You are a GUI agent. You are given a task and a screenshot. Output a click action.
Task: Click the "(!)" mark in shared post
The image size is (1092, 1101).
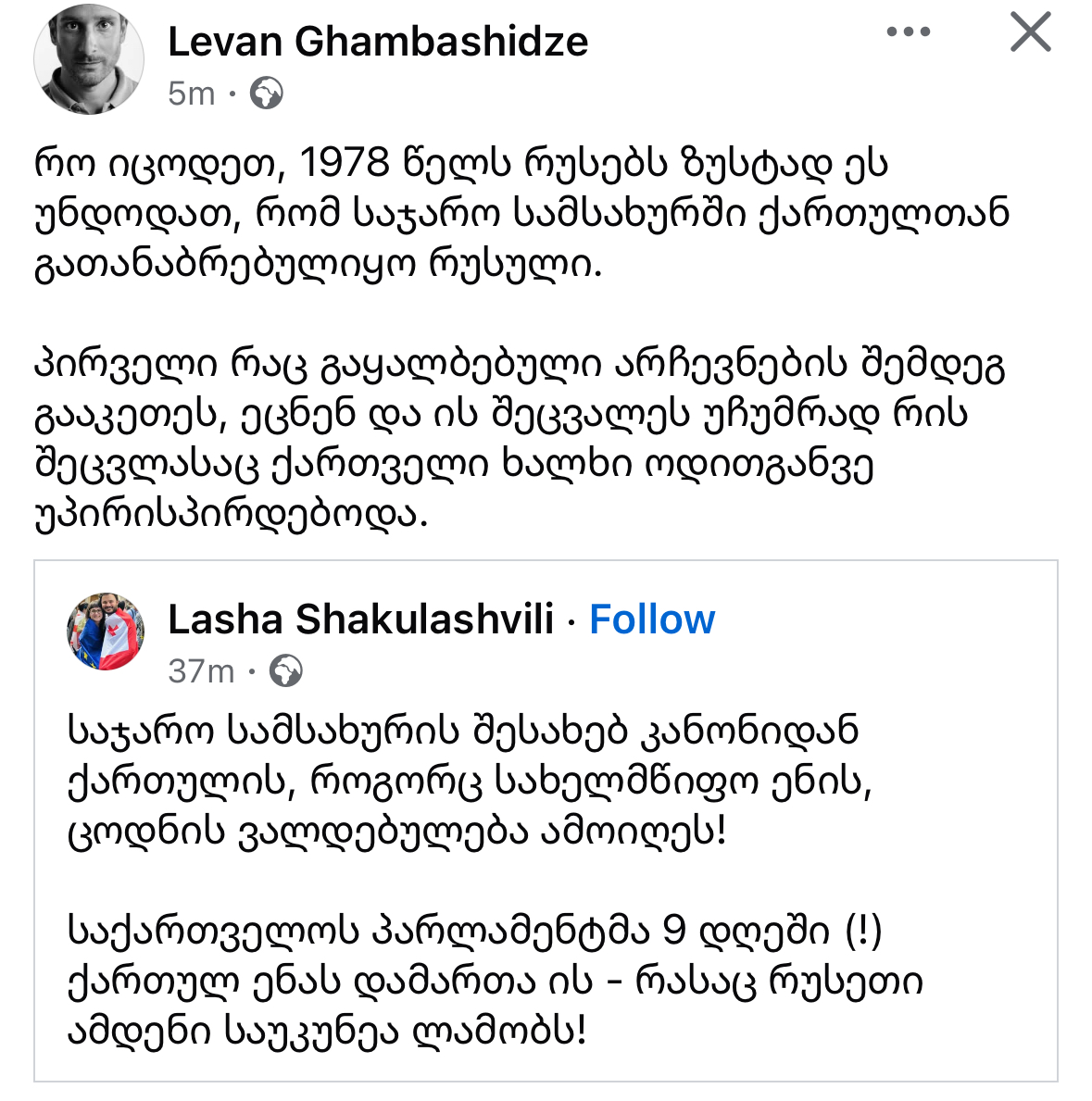[x=863, y=931]
